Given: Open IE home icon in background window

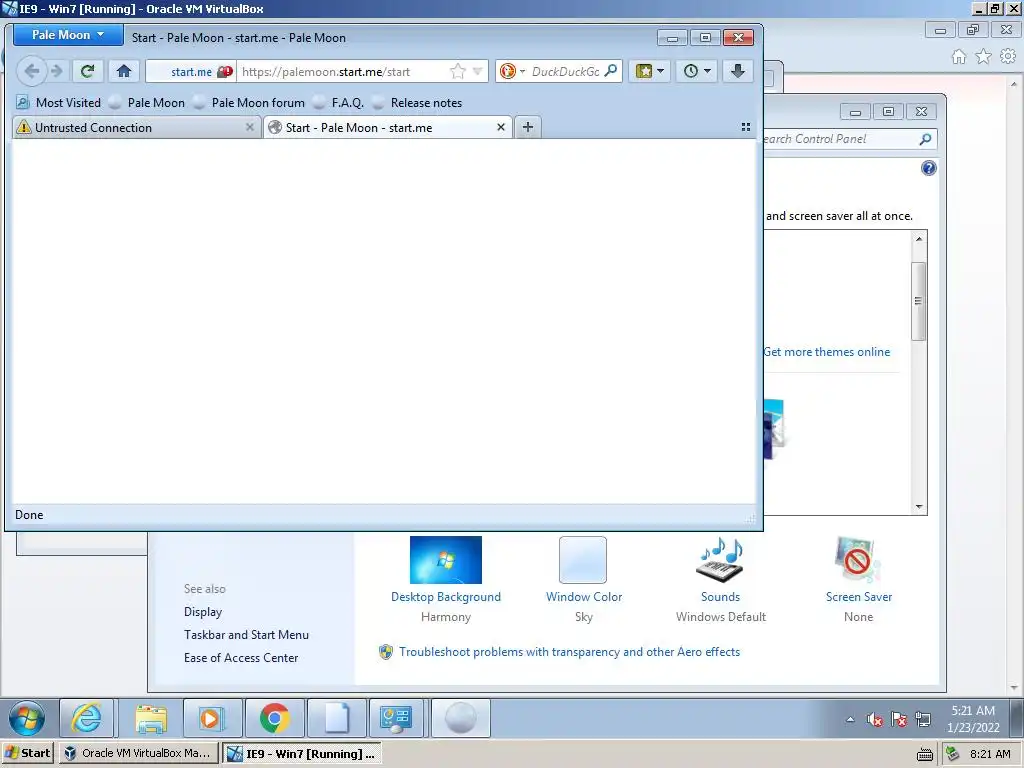Looking at the screenshot, I should pyautogui.click(x=959, y=57).
